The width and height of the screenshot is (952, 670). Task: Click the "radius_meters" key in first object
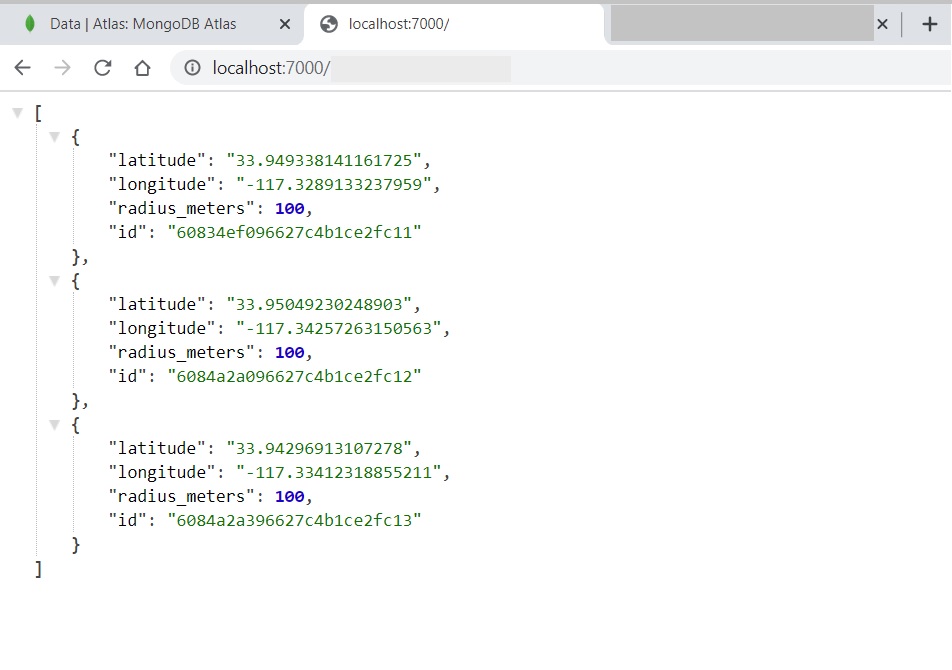point(181,208)
